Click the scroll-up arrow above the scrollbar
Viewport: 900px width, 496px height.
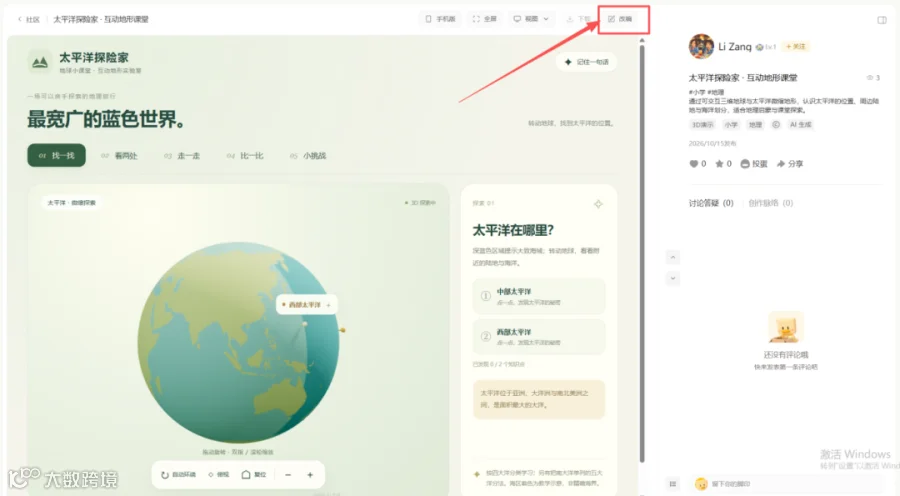coord(642,40)
